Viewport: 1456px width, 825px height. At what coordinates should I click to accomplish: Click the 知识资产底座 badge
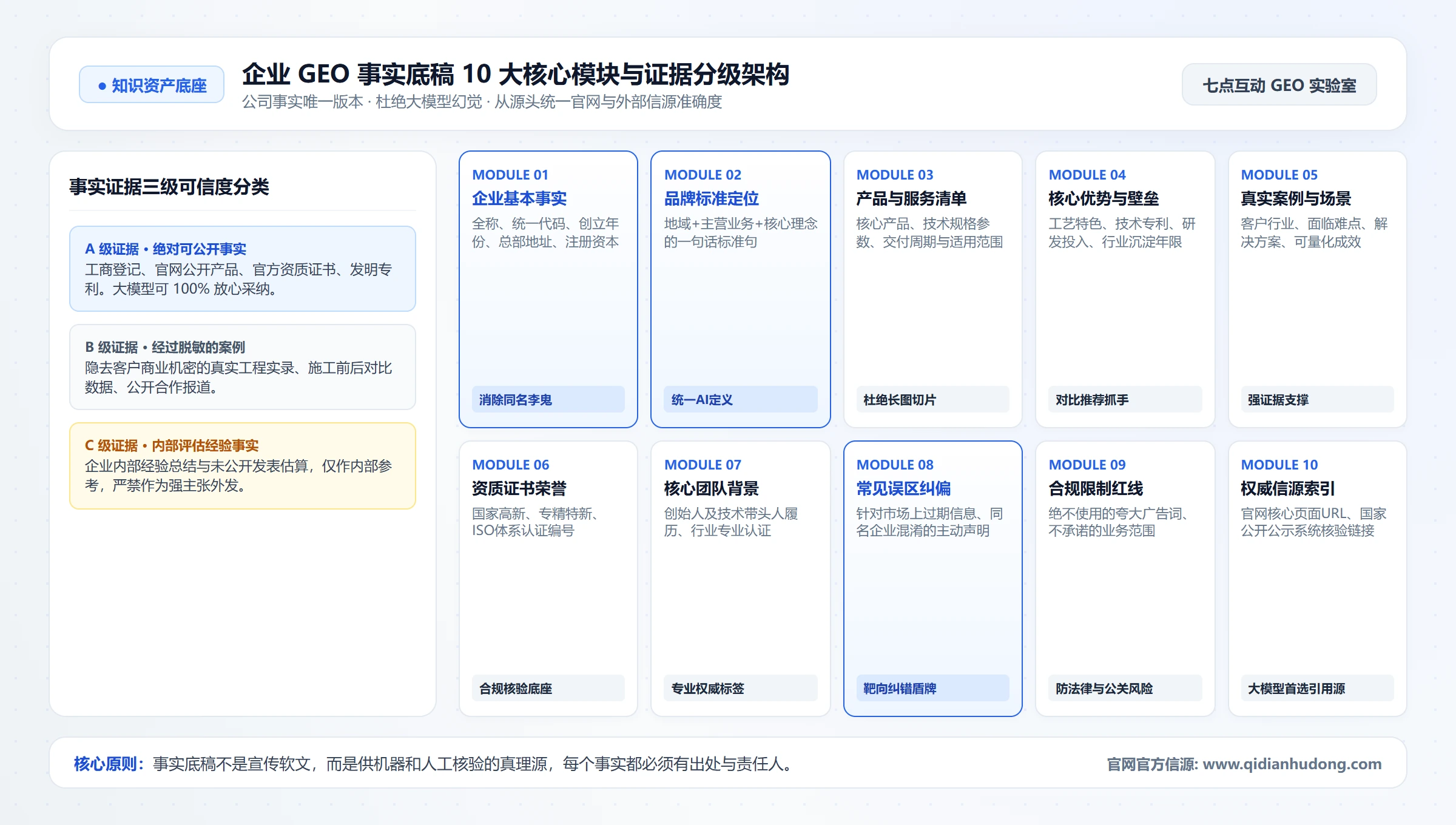[152, 85]
